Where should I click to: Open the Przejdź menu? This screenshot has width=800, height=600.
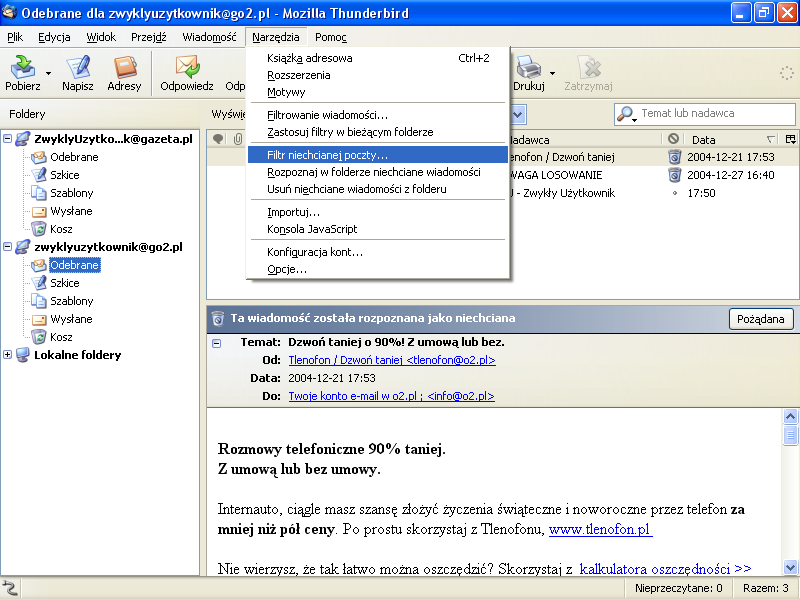pyautogui.click(x=148, y=37)
